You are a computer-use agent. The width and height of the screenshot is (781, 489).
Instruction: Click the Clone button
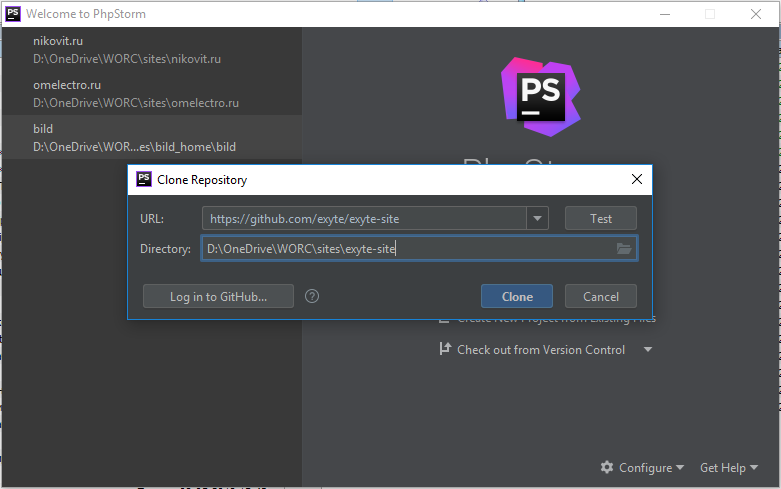(x=517, y=296)
